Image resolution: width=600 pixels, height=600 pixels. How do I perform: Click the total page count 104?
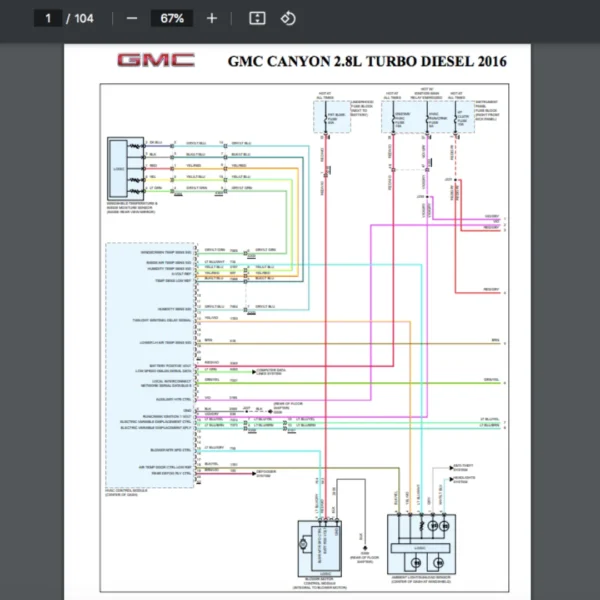[x=84, y=18]
